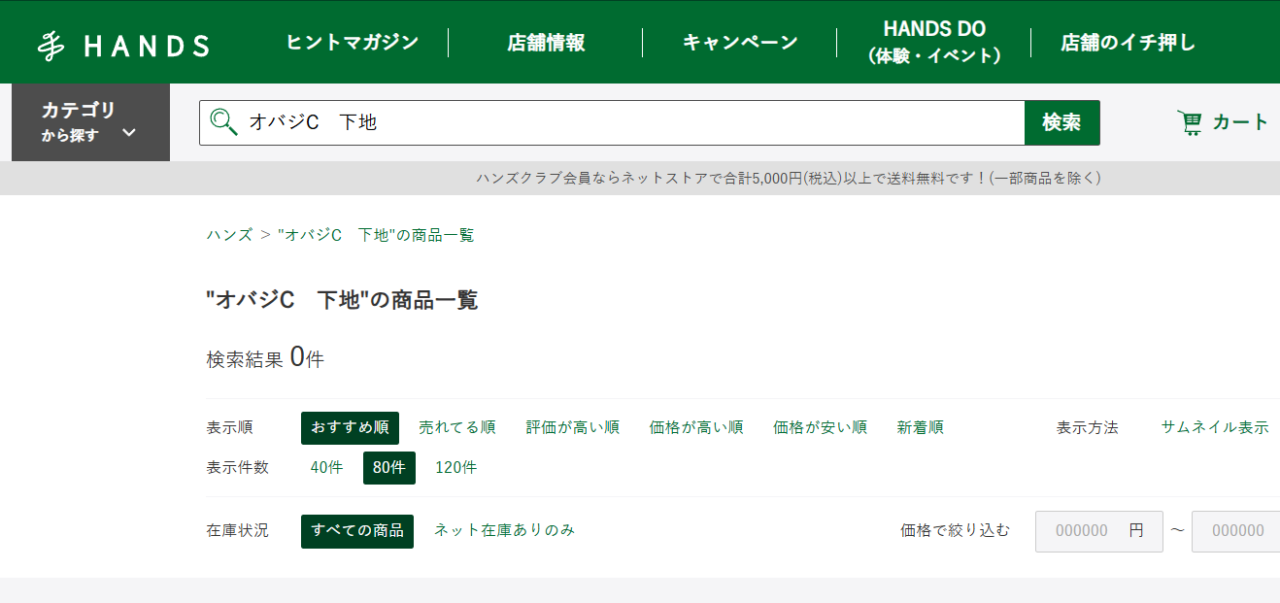Show 120件 per page
The height and width of the screenshot is (603, 1280).
point(456,468)
